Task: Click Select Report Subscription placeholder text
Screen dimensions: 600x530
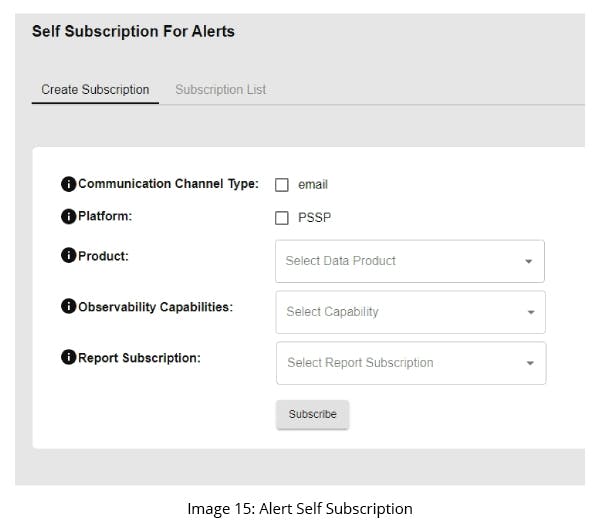Action: click(360, 363)
